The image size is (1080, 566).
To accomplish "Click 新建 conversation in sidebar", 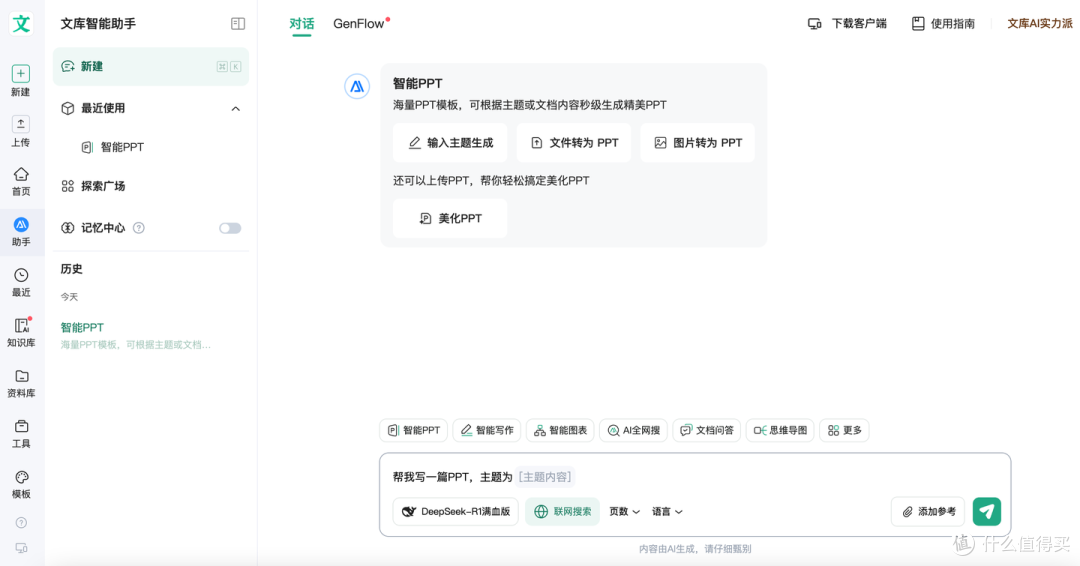I will pyautogui.click(x=151, y=67).
